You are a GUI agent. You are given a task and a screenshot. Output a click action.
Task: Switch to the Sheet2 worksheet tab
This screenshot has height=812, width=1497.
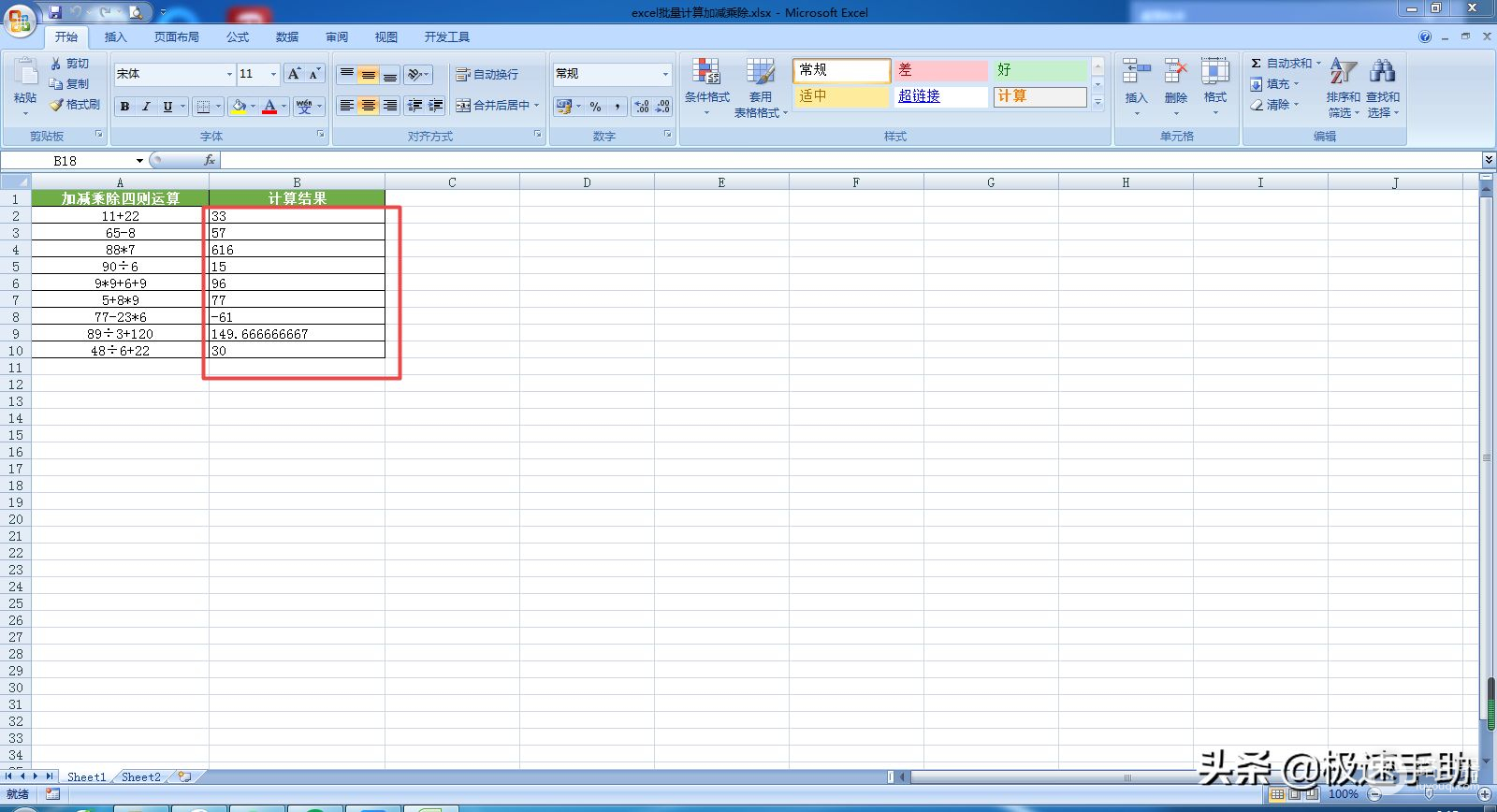click(x=140, y=776)
